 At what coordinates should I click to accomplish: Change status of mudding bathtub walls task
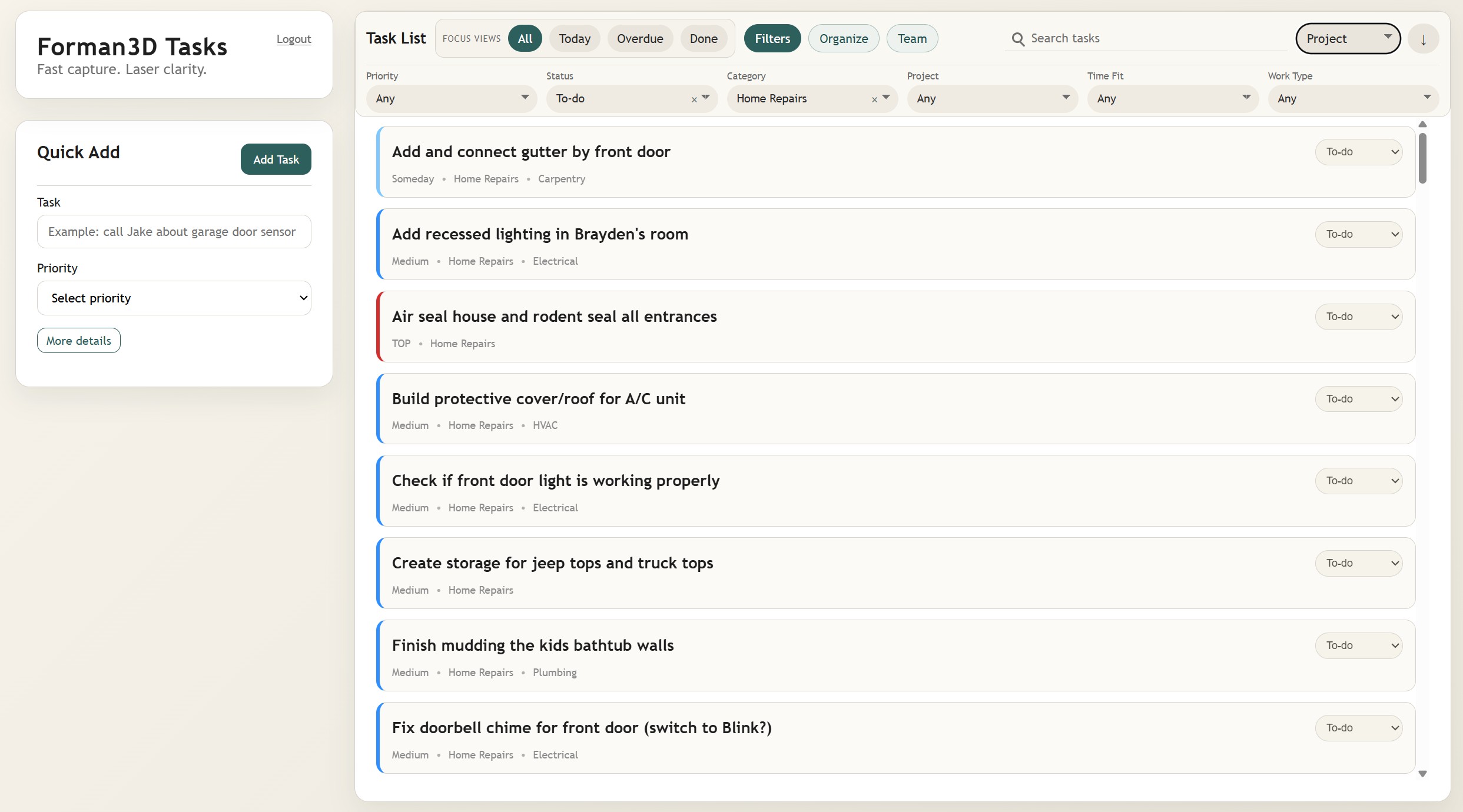tap(1359, 645)
